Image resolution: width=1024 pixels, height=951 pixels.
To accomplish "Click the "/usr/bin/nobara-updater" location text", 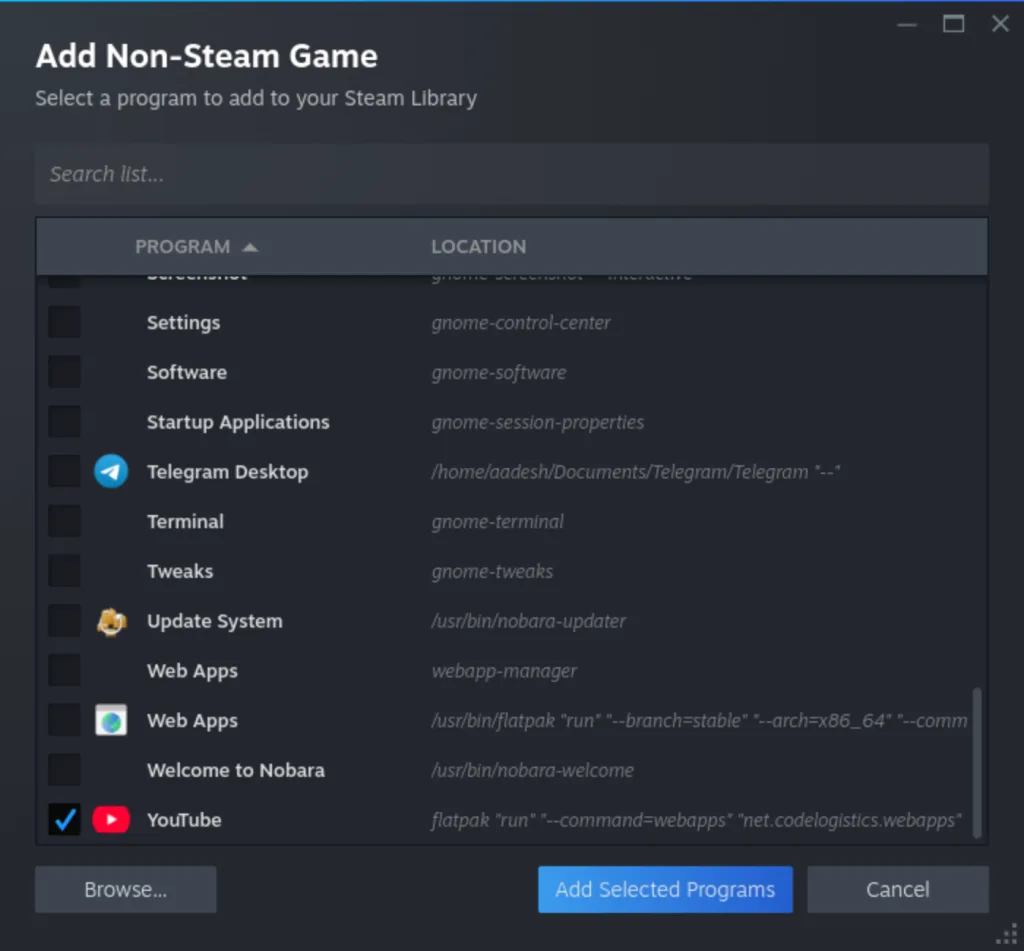I will (x=528, y=621).
